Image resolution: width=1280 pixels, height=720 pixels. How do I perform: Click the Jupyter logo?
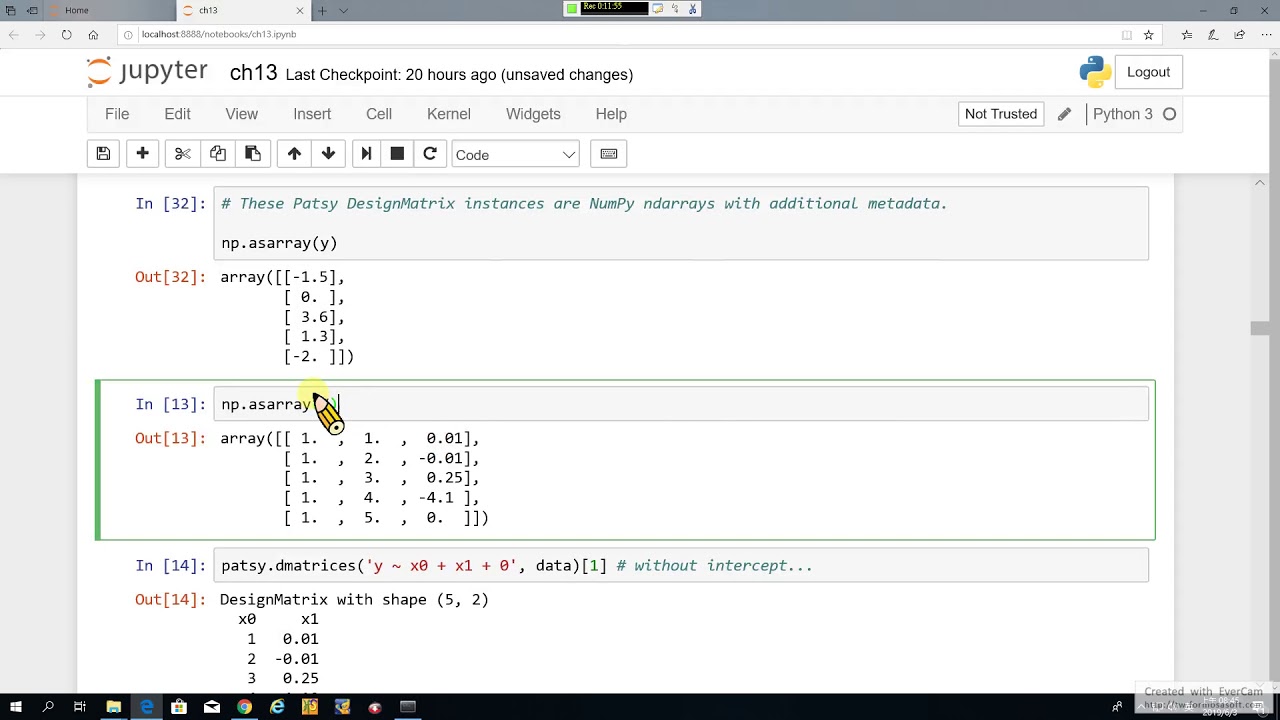tap(147, 72)
